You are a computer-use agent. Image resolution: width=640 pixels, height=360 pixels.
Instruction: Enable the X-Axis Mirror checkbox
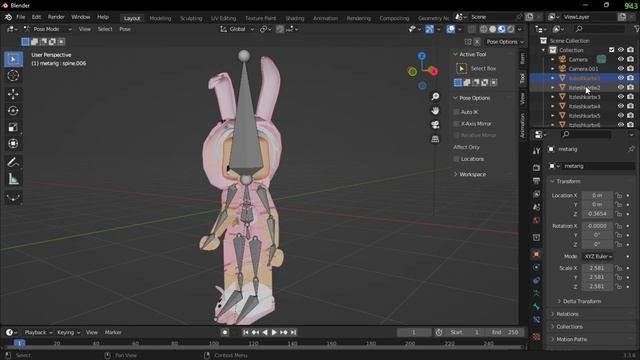[456, 123]
